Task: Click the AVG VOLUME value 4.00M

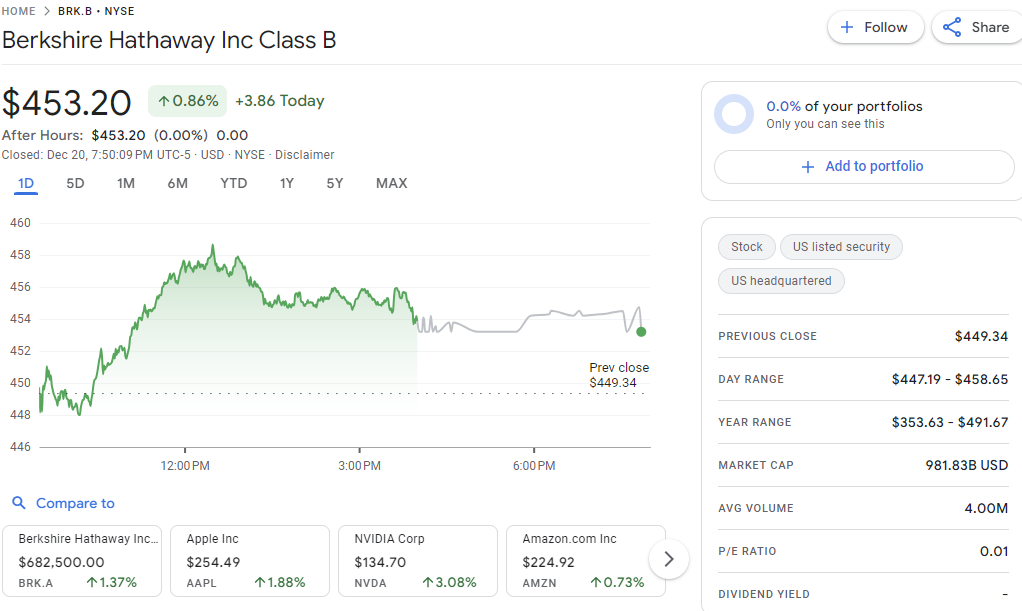Action: coord(986,509)
